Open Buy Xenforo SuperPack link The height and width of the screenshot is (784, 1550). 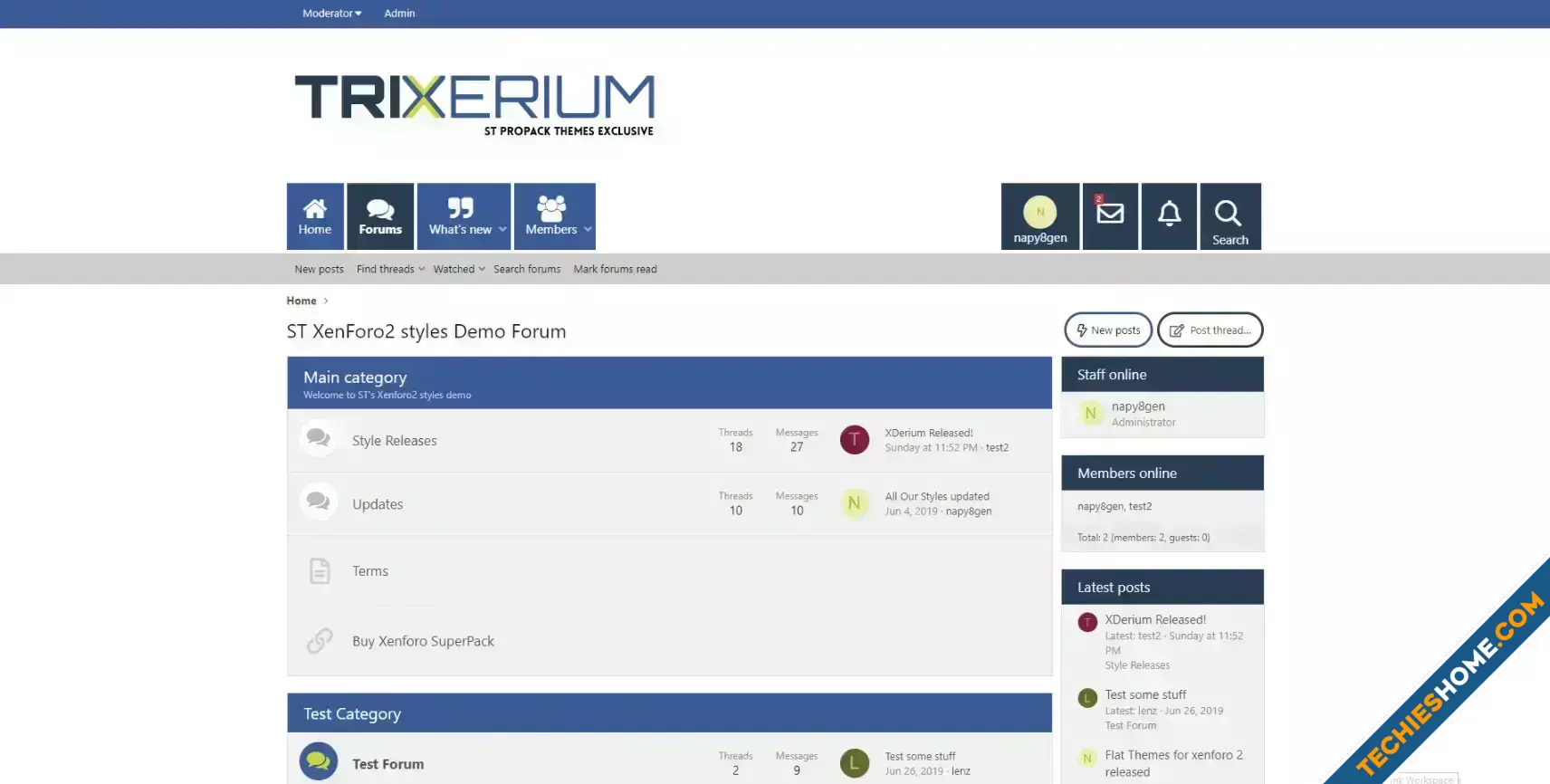point(423,641)
